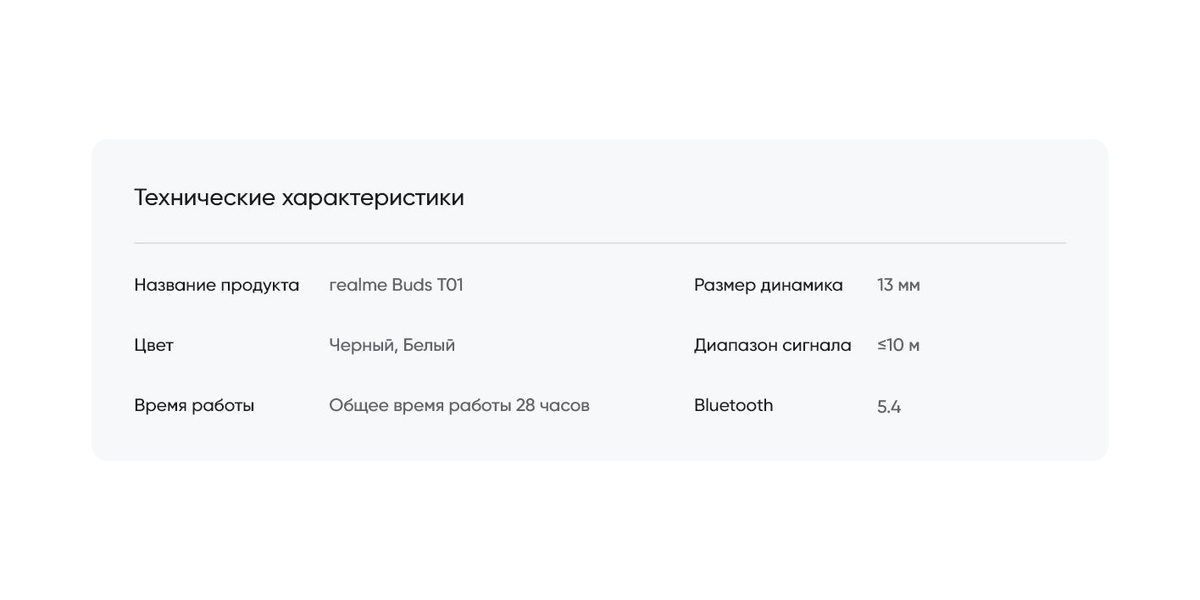Click the word динамика in speaker label
The width and height of the screenshot is (1200, 600).
[801, 285]
